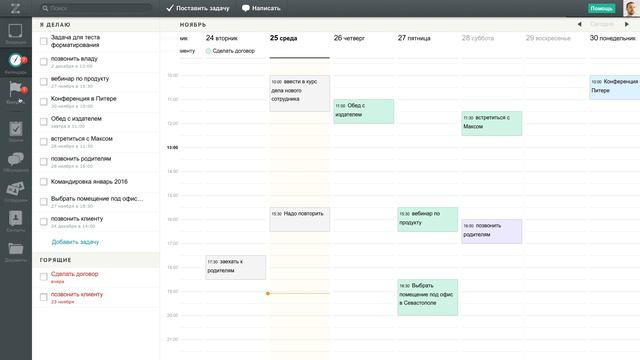Screen dimensions: 640x360
Task: Check the 'позвонить владу' task
Action: point(44,62)
